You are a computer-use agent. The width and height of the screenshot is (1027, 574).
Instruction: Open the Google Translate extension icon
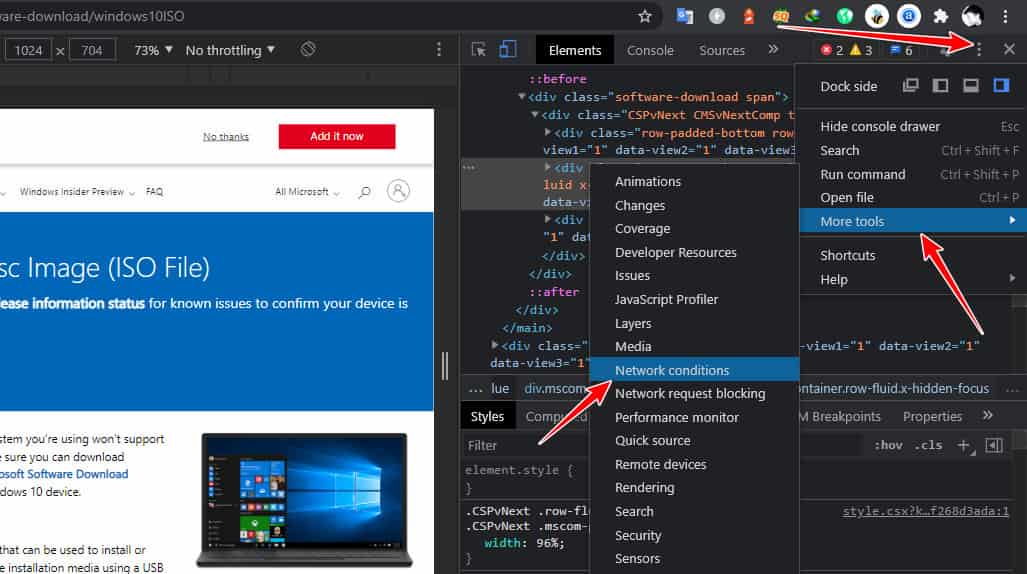point(684,16)
